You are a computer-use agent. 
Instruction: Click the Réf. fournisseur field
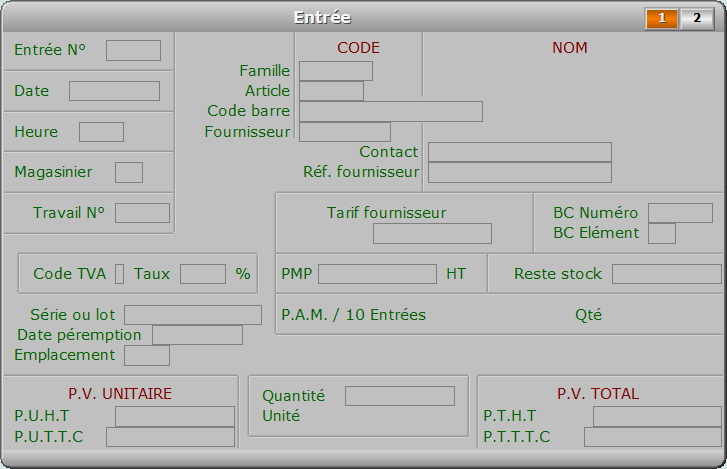pyautogui.click(x=520, y=172)
